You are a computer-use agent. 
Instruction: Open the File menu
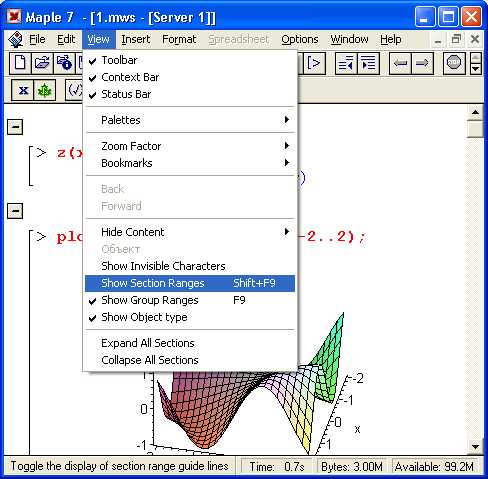37,39
